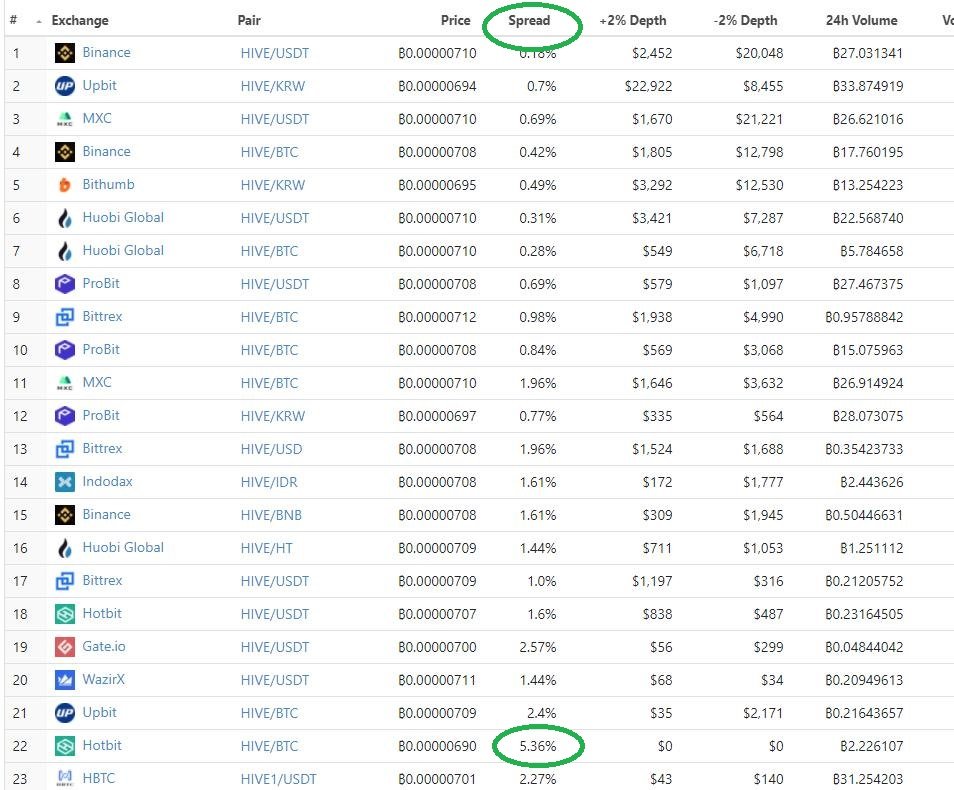Open the MXC exchange link in row 3
This screenshot has width=954, height=790.
pyautogui.click(x=97, y=118)
